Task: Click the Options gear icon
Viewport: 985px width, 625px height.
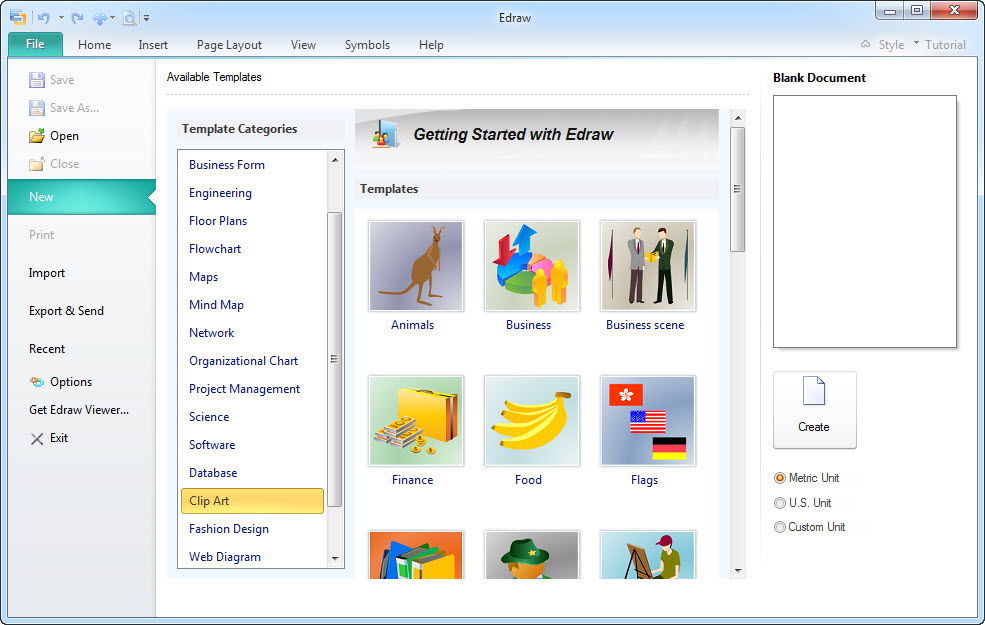Action: [x=36, y=382]
